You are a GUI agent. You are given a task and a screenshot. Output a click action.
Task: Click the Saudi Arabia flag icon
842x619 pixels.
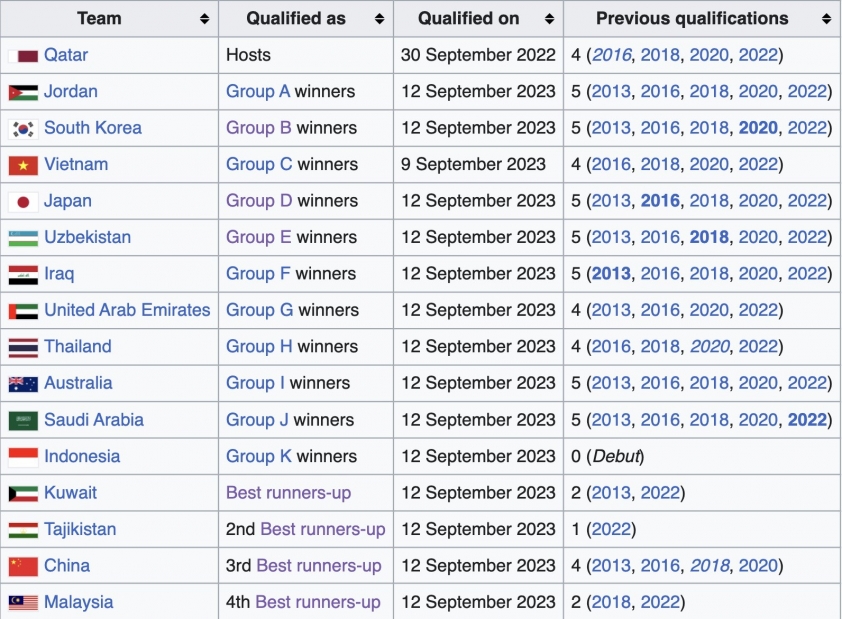tap(23, 420)
